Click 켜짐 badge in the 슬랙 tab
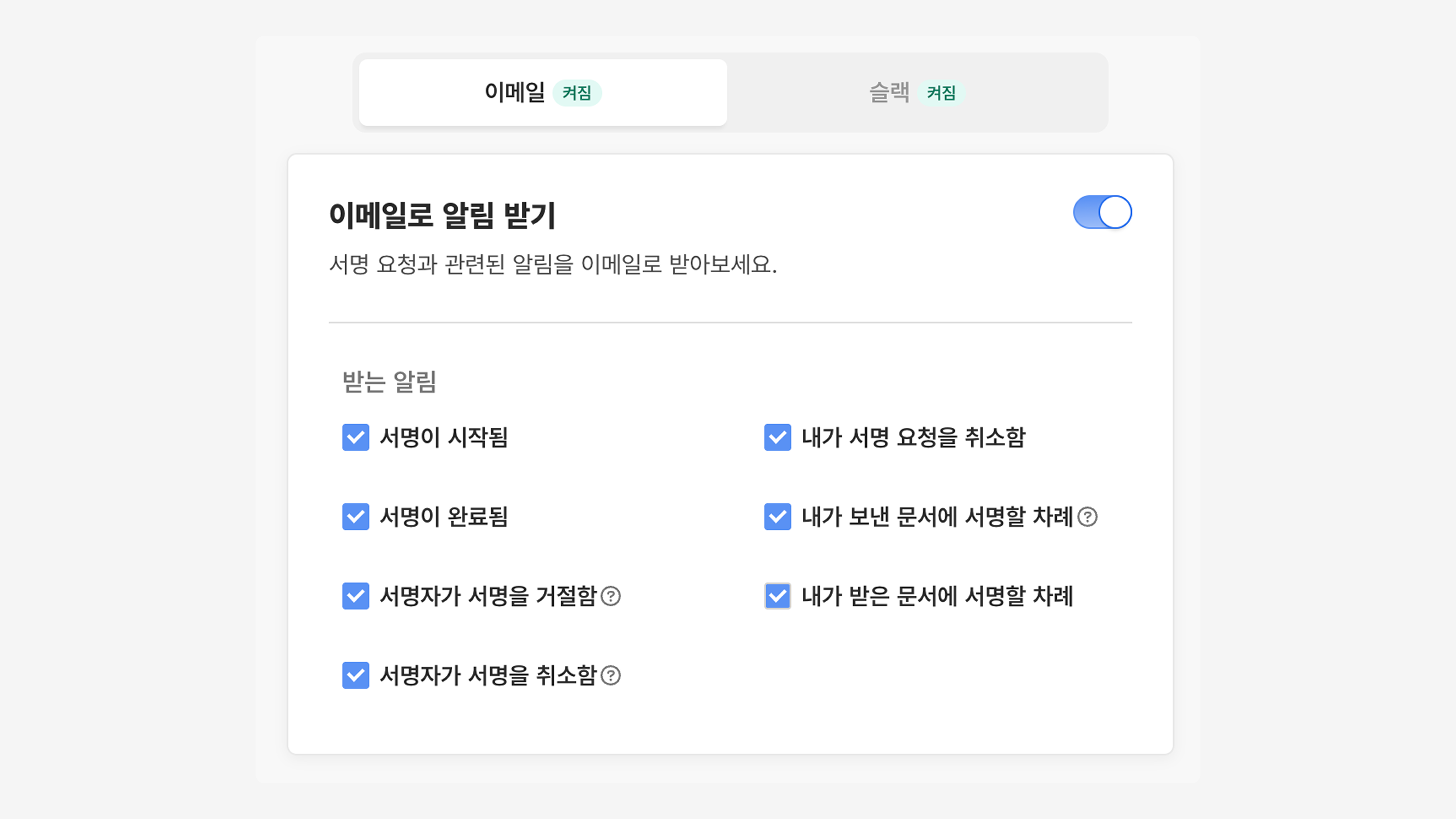 (x=941, y=93)
